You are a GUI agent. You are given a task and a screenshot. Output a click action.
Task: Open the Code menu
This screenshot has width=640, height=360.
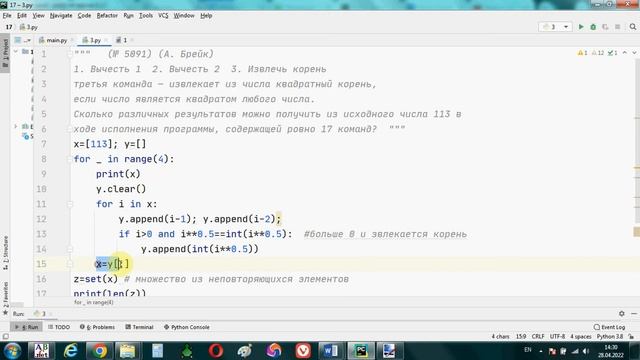[84, 16]
